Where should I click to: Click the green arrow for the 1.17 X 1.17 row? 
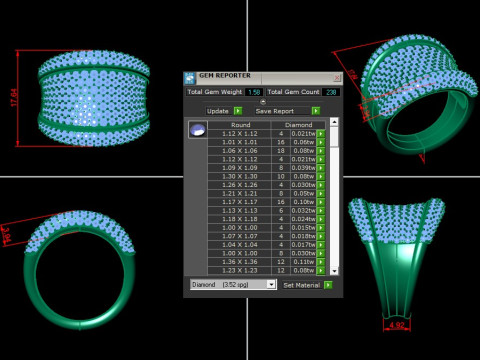pos(321,202)
